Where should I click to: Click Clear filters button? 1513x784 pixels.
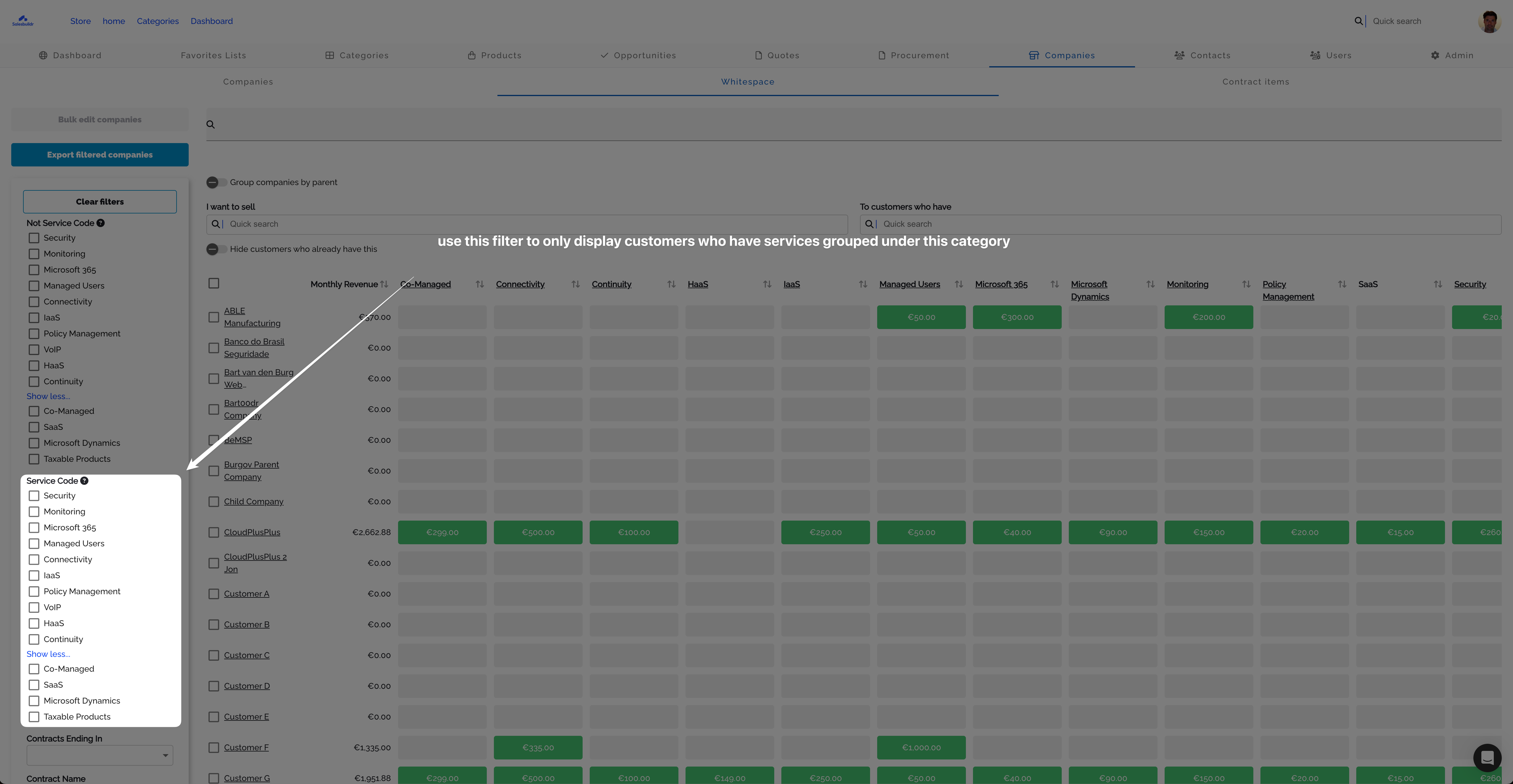(x=100, y=201)
